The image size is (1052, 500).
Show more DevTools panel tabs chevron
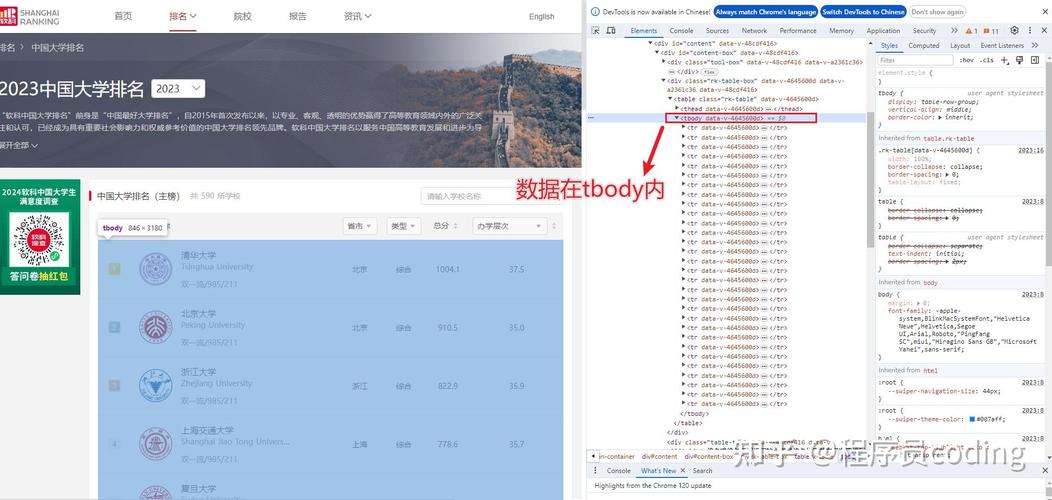[954, 31]
